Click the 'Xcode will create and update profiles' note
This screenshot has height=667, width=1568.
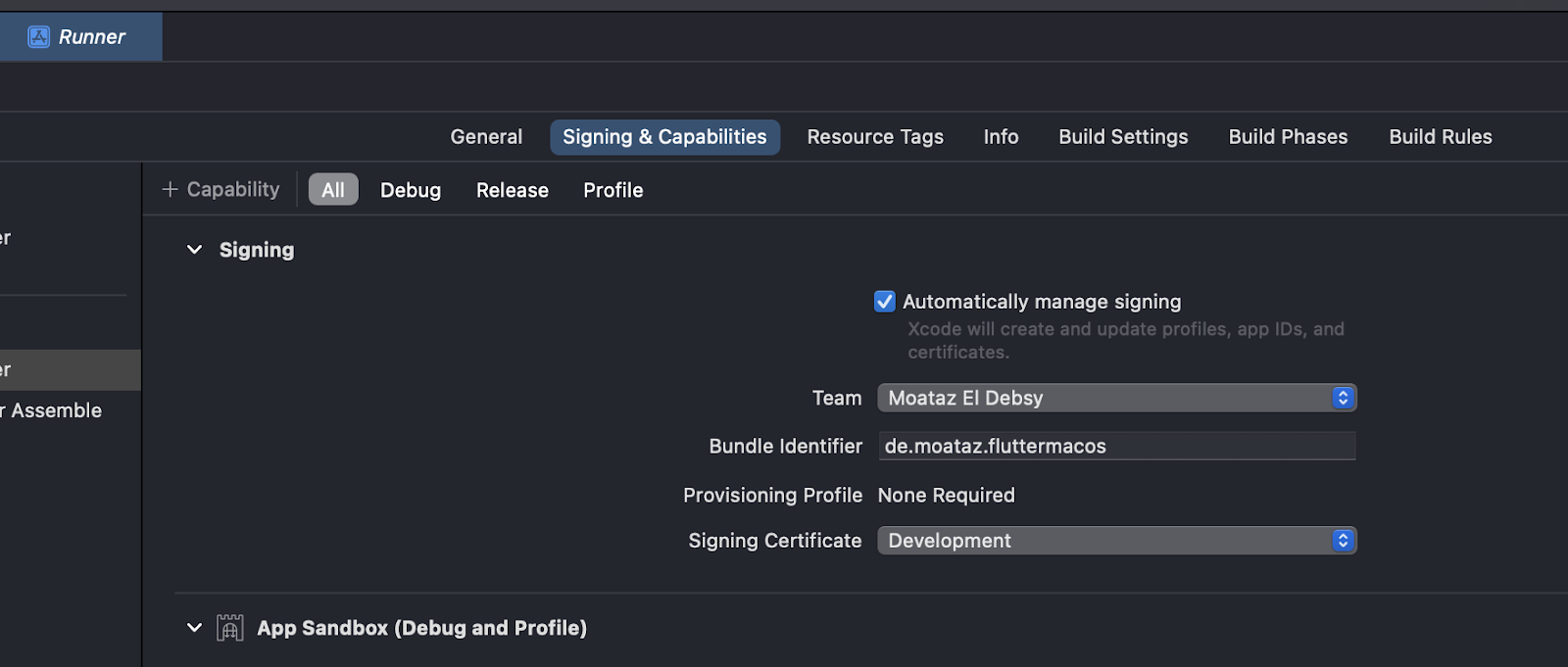point(1126,340)
